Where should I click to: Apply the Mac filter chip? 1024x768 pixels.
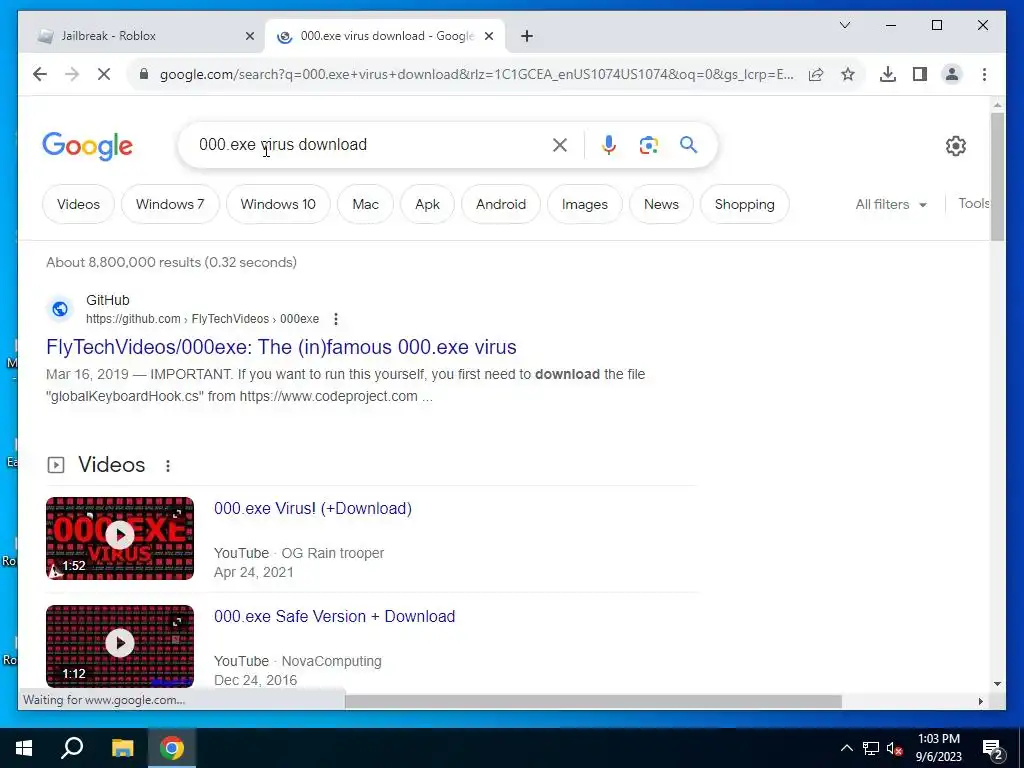point(365,204)
